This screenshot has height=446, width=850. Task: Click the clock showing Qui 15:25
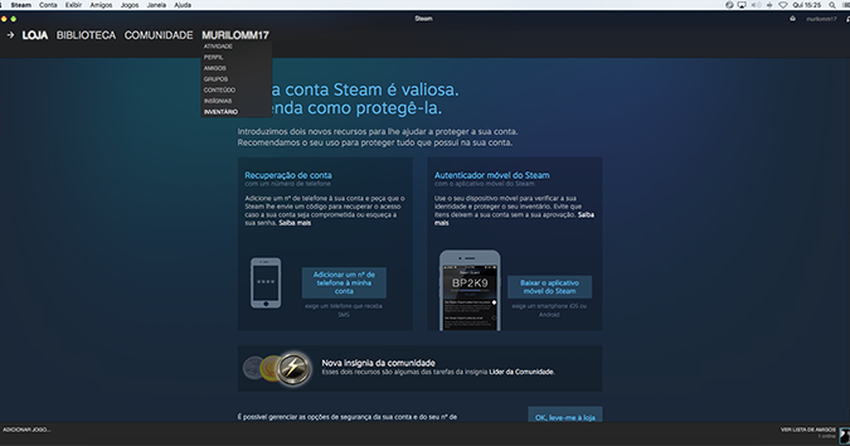point(807,5)
